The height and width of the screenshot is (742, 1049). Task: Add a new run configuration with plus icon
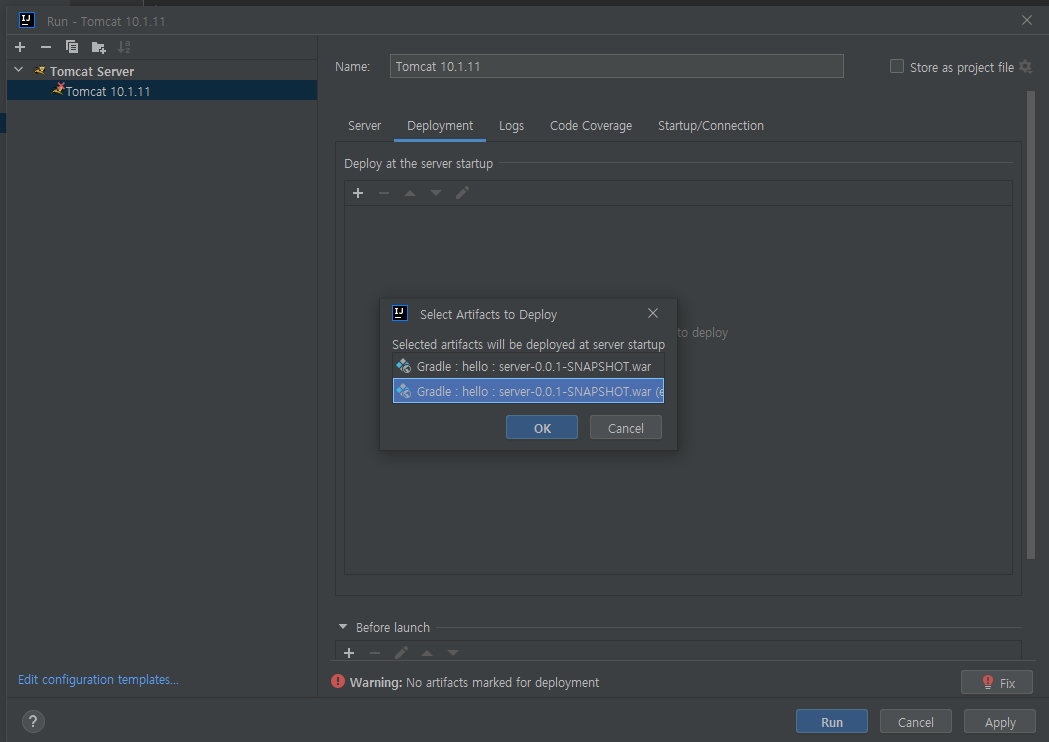point(20,47)
